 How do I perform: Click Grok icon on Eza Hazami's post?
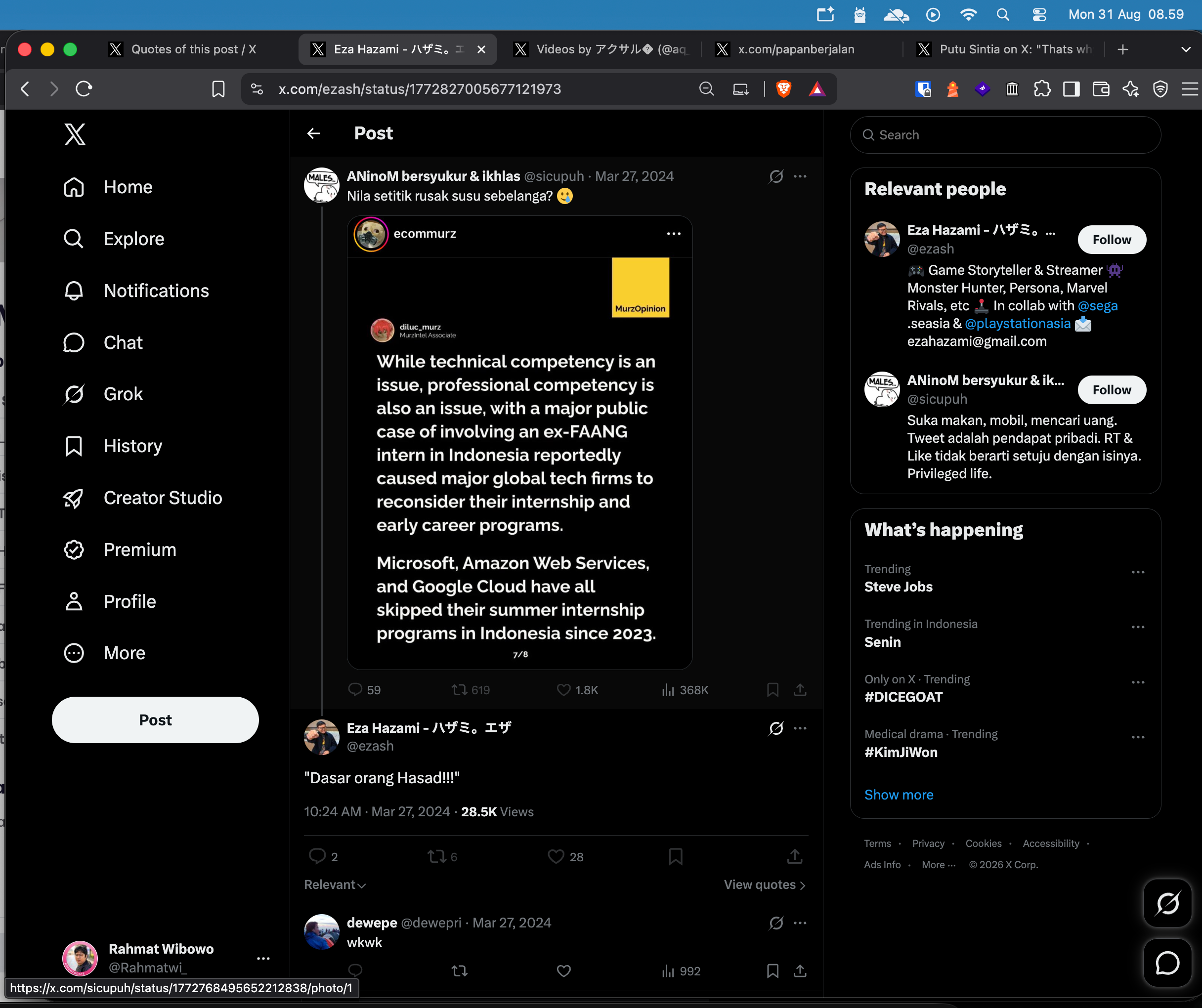[776, 728]
